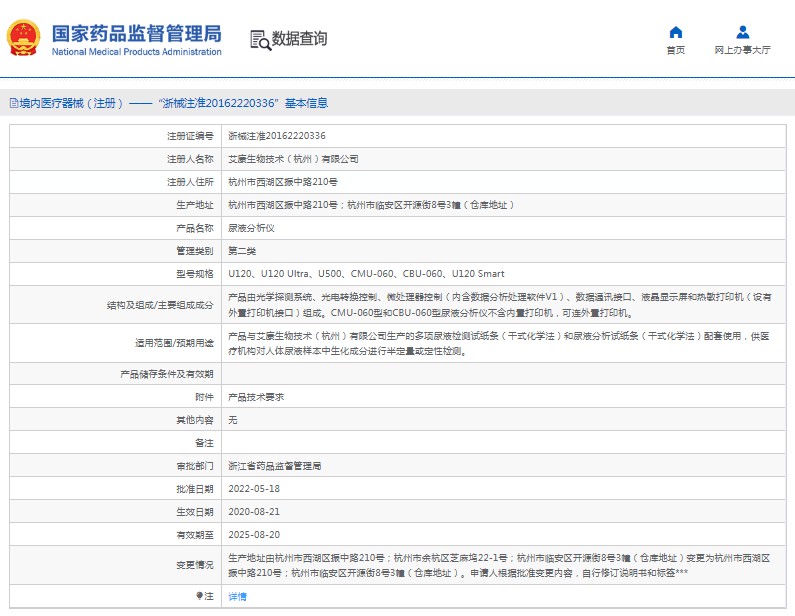Click the 备注 label

[204, 443]
